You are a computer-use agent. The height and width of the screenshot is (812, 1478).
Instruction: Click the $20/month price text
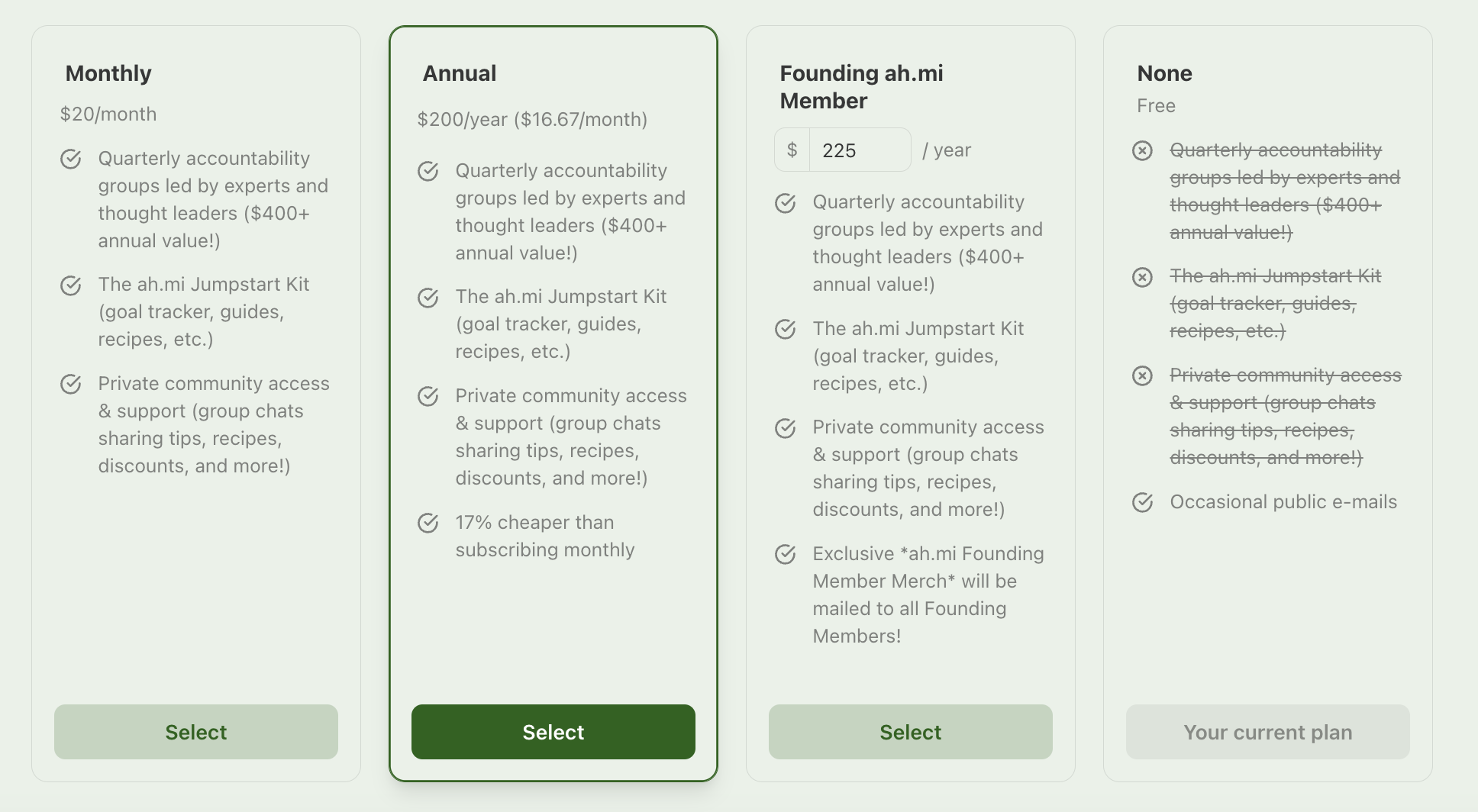(108, 114)
